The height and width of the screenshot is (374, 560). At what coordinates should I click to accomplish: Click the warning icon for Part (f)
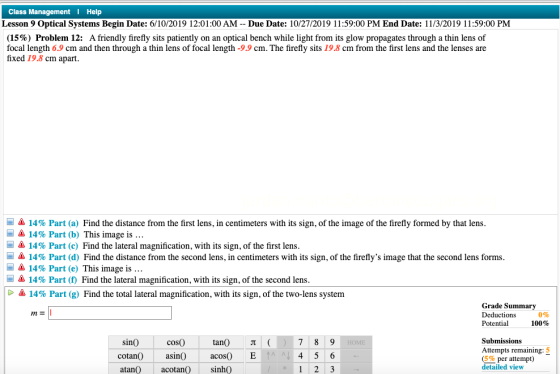(21, 279)
